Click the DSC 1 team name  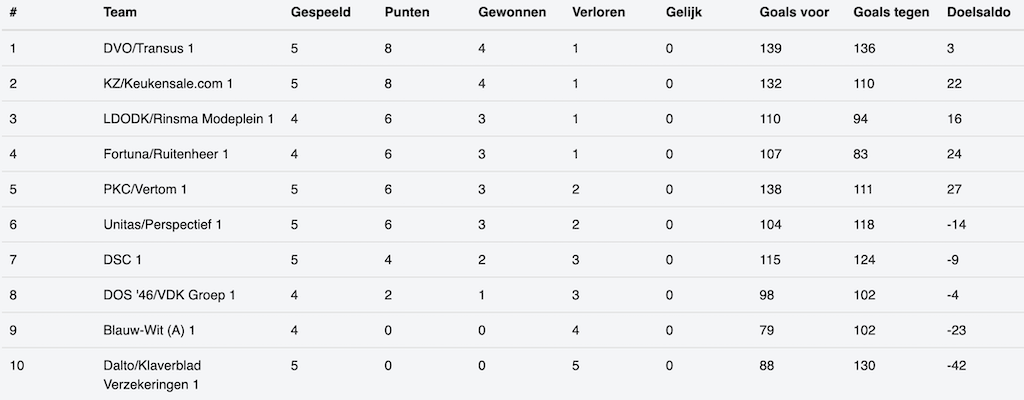click(x=122, y=260)
